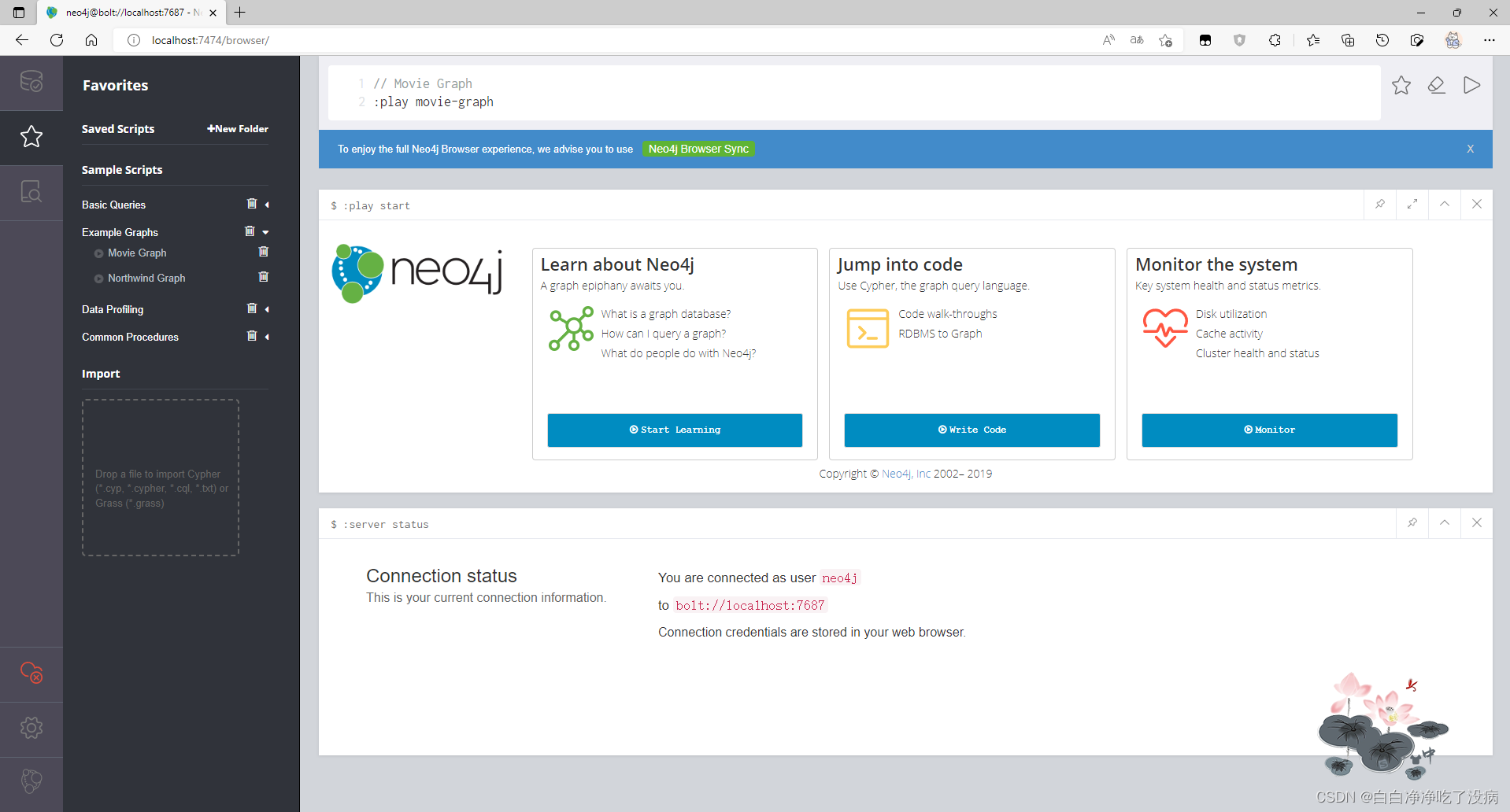Expand the Data Profiling folder
This screenshot has height=812, width=1510.
(267, 309)
